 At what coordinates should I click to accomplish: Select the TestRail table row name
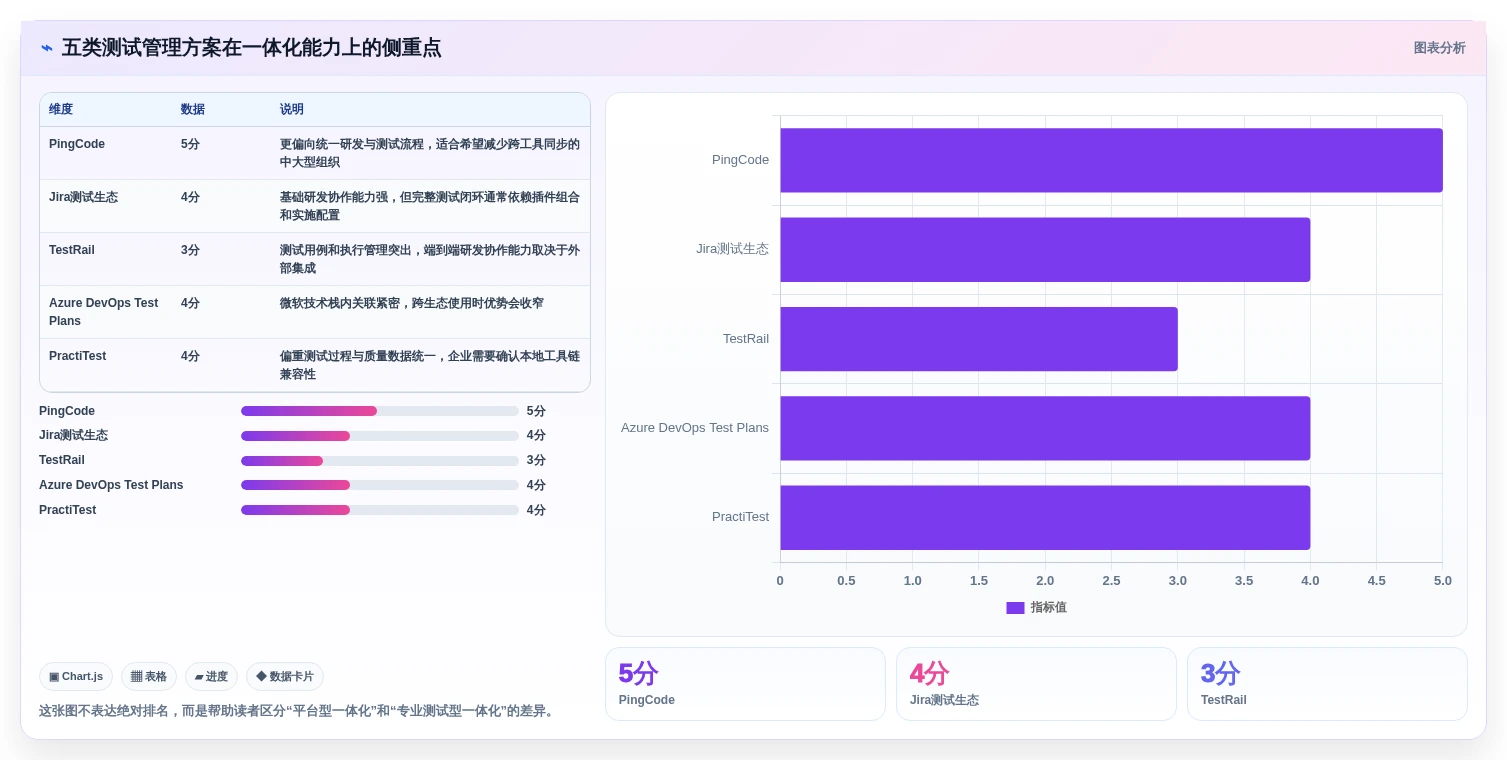click(72, 250)
